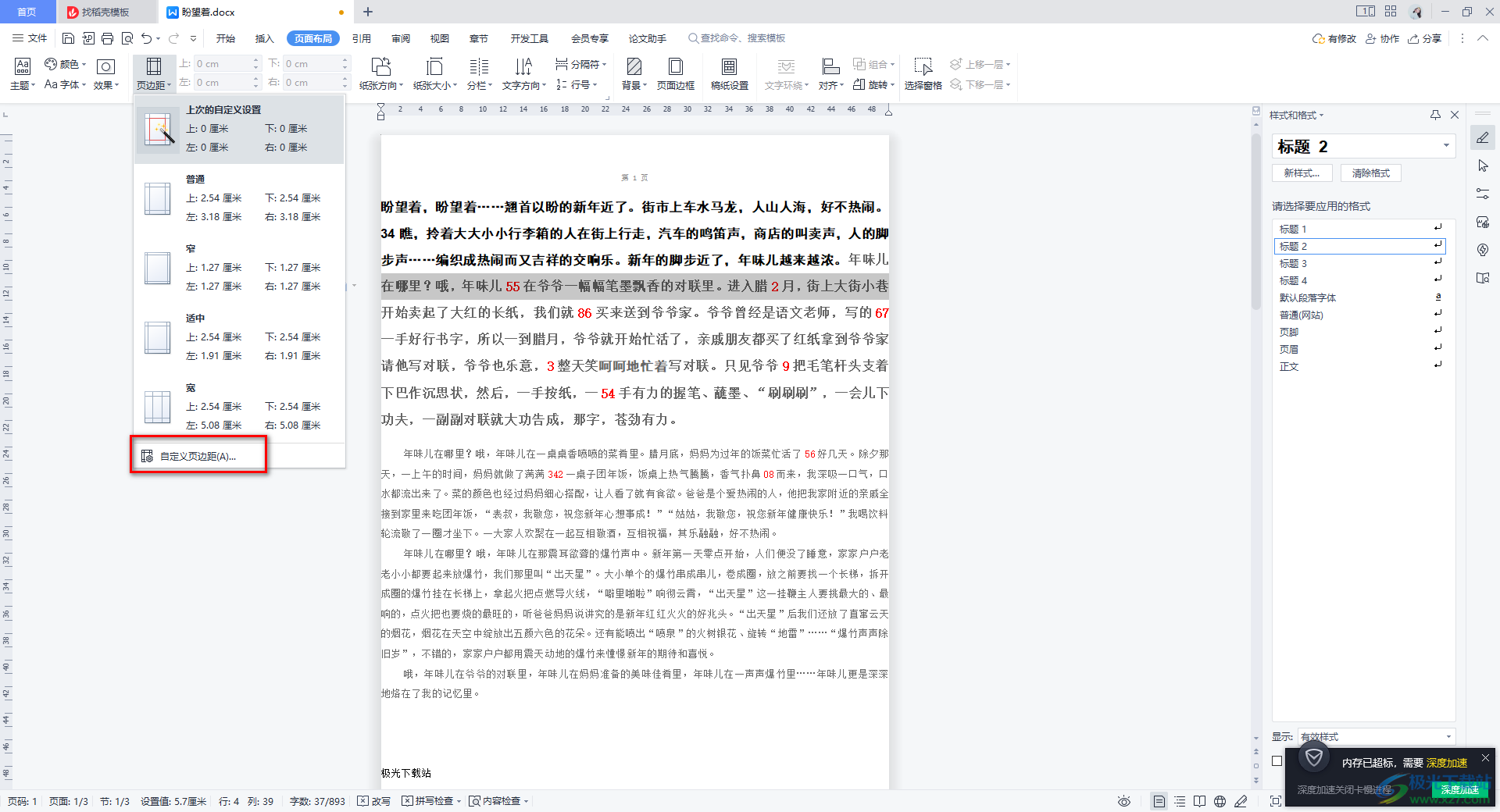The image size is (1500, 812).
Task: Click 分享 share button
Action: coord(1424,38)
